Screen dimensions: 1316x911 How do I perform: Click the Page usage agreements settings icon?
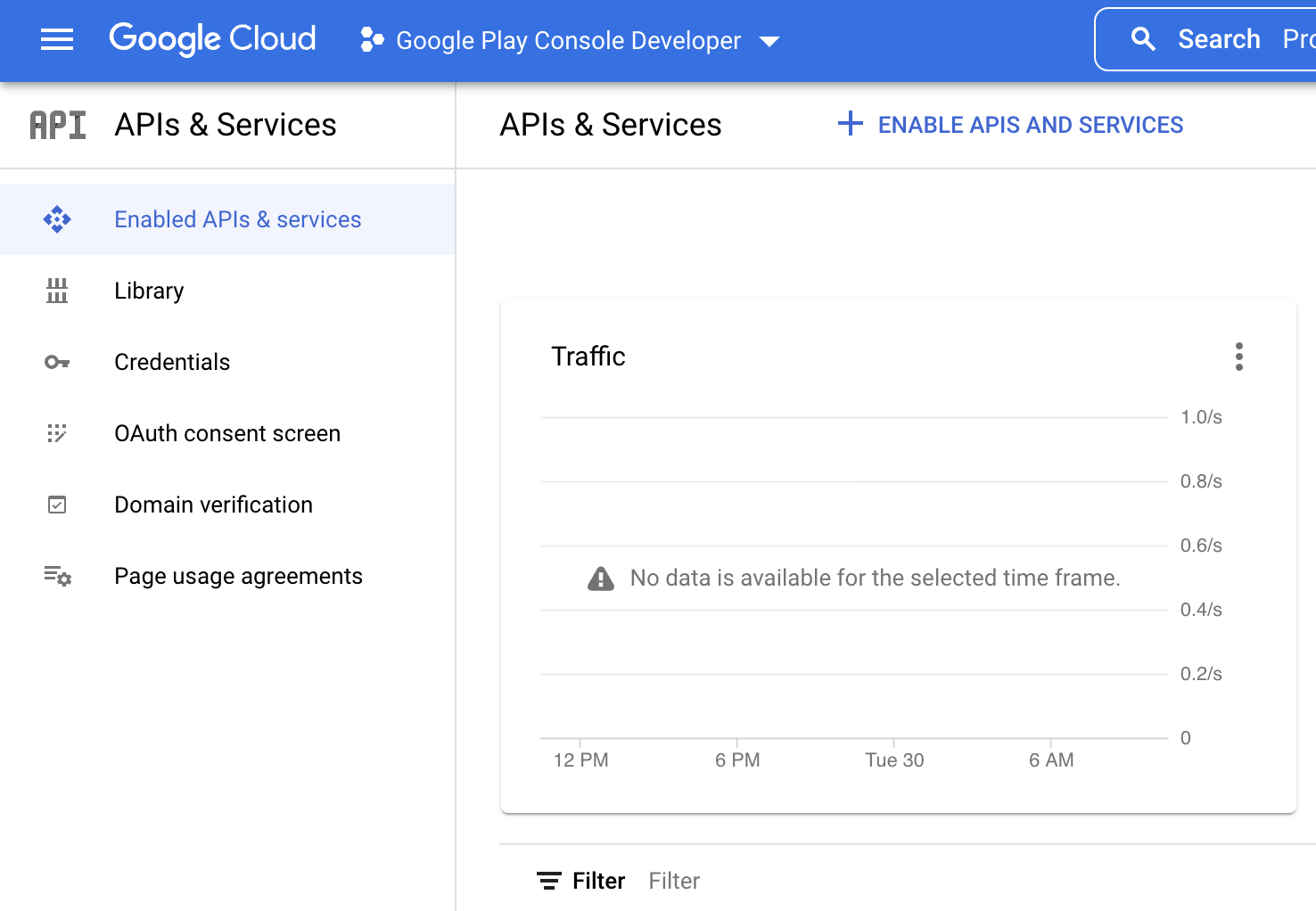57,576
